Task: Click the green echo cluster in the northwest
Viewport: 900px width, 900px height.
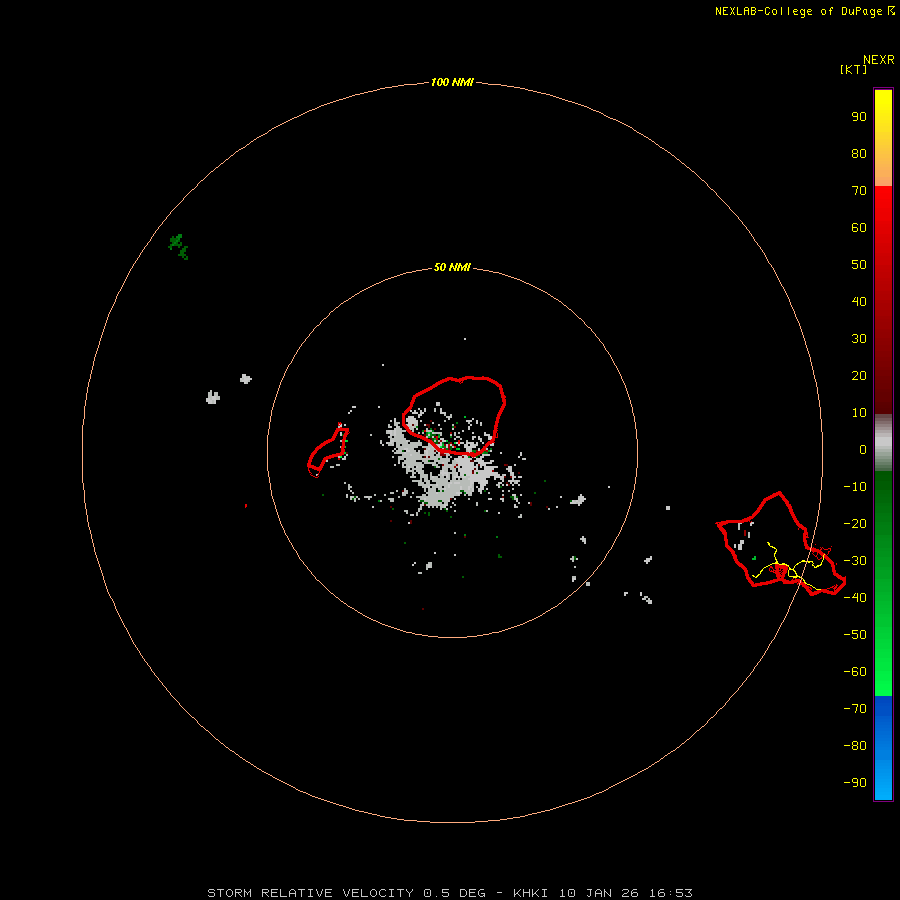Action: point(178,247)
